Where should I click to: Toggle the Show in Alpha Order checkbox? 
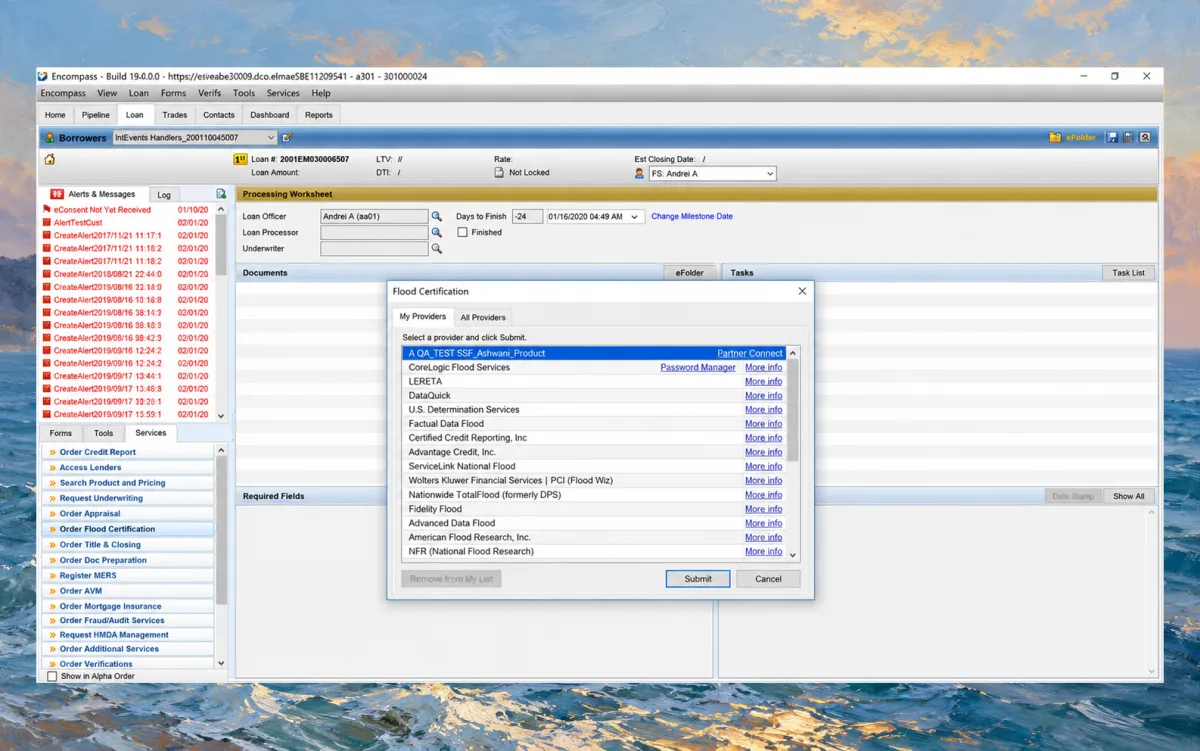53,676
